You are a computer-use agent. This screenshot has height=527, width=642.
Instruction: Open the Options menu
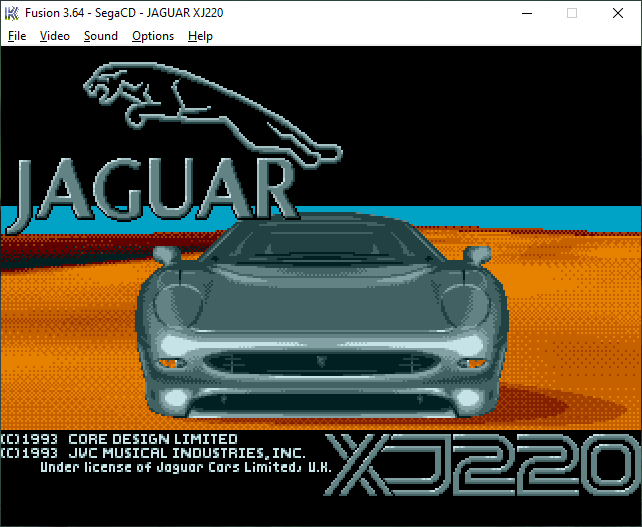point(153,36)
